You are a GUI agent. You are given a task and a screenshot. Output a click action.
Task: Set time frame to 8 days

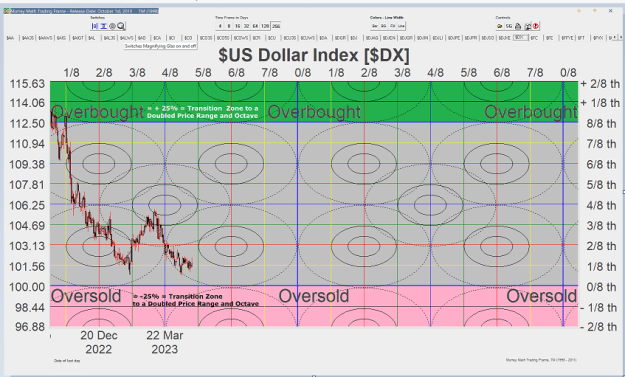tap(229, 26)
